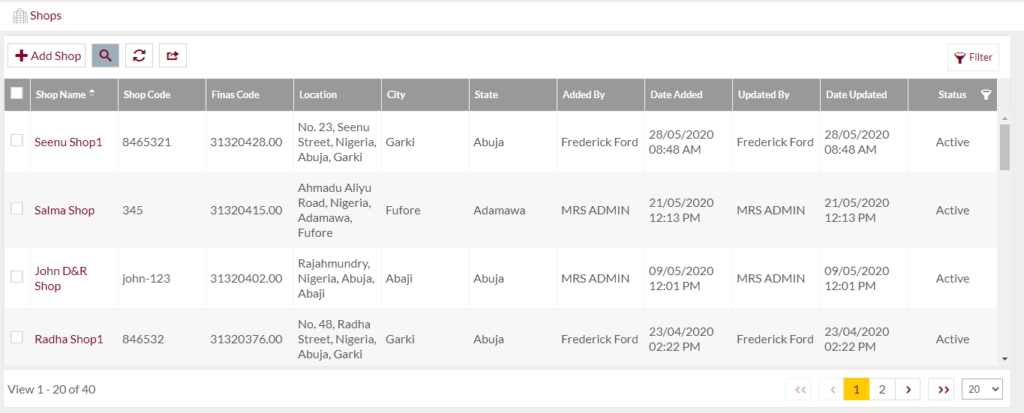Click the Shops building icon
Image resolution: width=1024 pixels, height=413 pixels.
coord(19,15)
